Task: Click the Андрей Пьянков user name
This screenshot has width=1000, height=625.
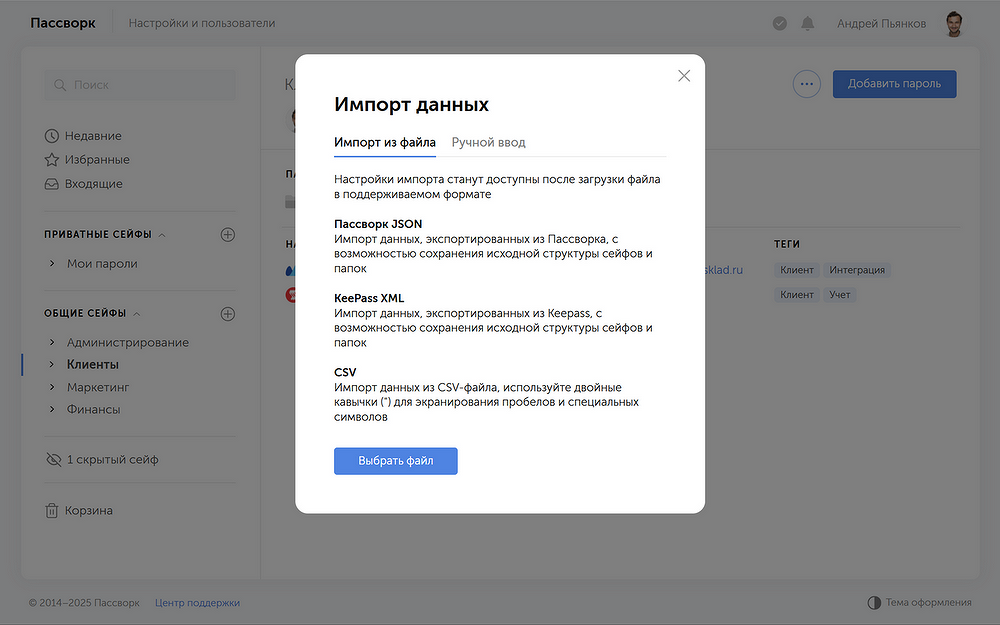Action: coord(881,24)
